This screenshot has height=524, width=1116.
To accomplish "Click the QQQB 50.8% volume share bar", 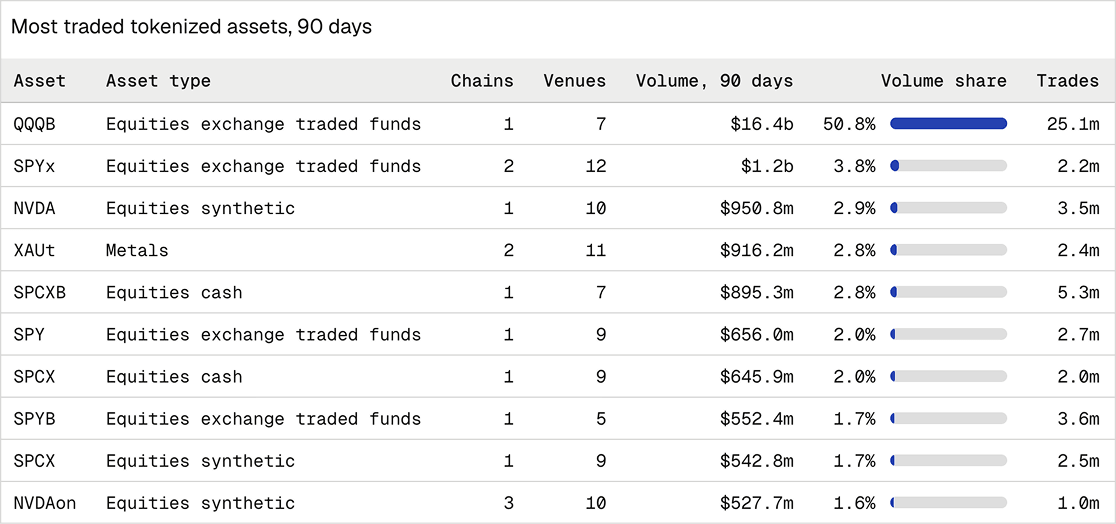I will point(949,124).
